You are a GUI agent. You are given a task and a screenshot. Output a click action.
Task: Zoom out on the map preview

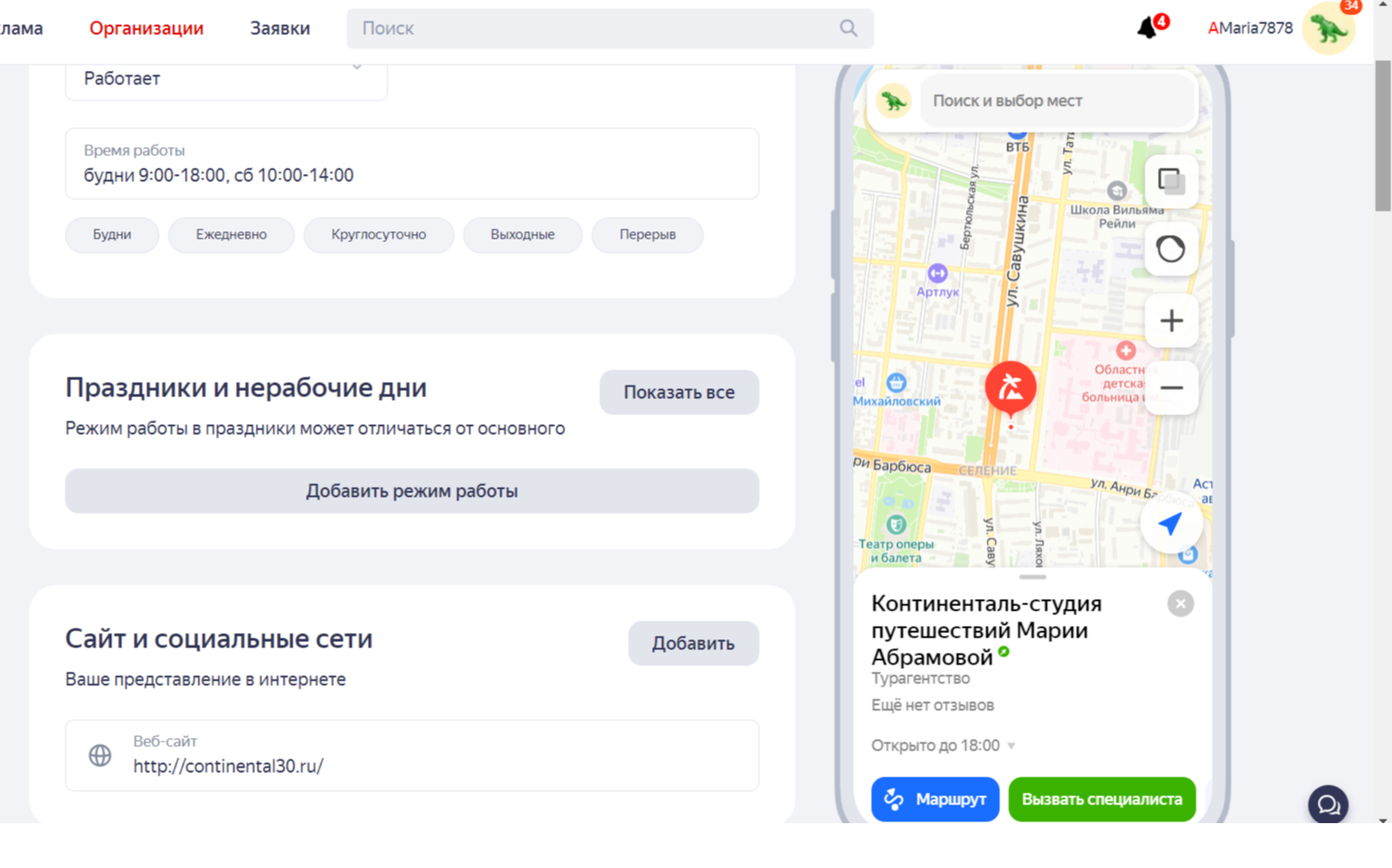pyautogui.click(x=1170, y=388)
